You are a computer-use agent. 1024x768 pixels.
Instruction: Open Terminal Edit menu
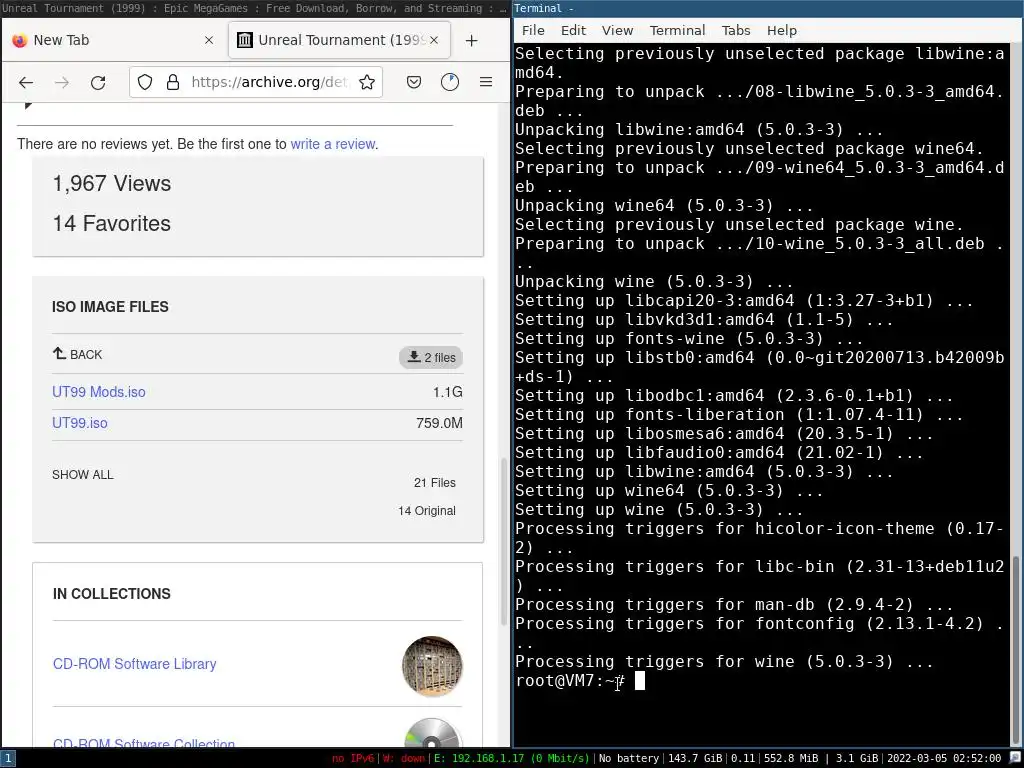point(573,31)
